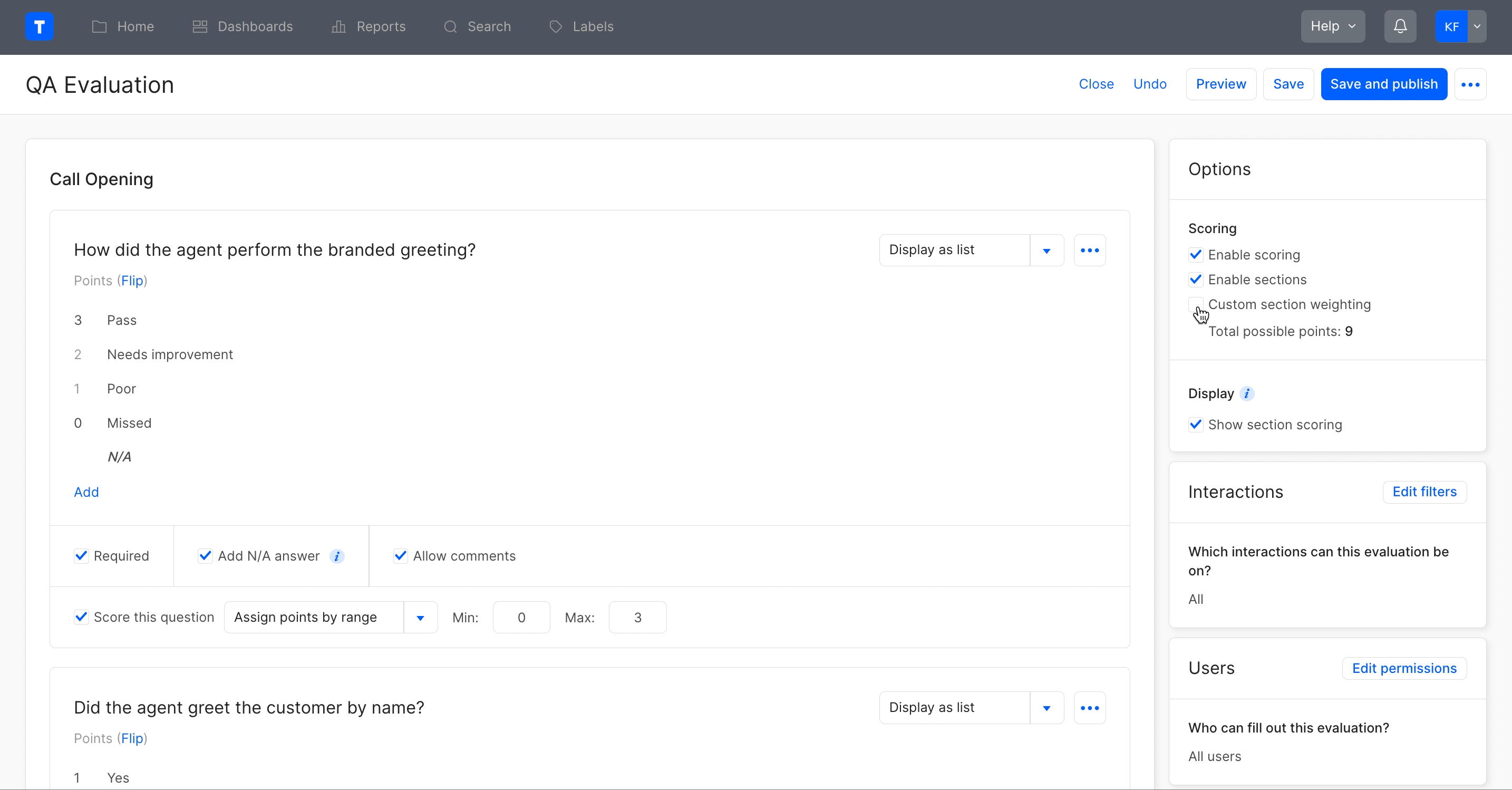Open the notifications bell
Image resolution: width=1512 pixels, height=790 pixels.
[1400, 26]
